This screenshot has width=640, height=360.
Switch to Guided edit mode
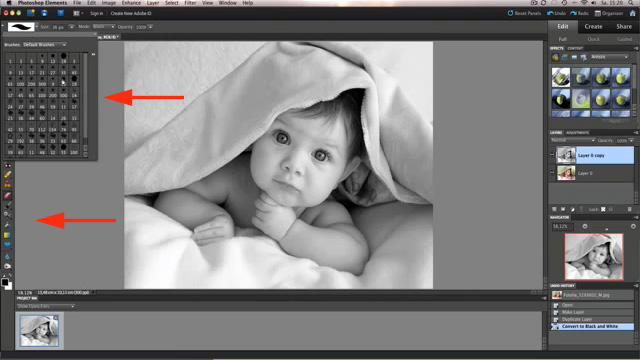pos(624,39)
